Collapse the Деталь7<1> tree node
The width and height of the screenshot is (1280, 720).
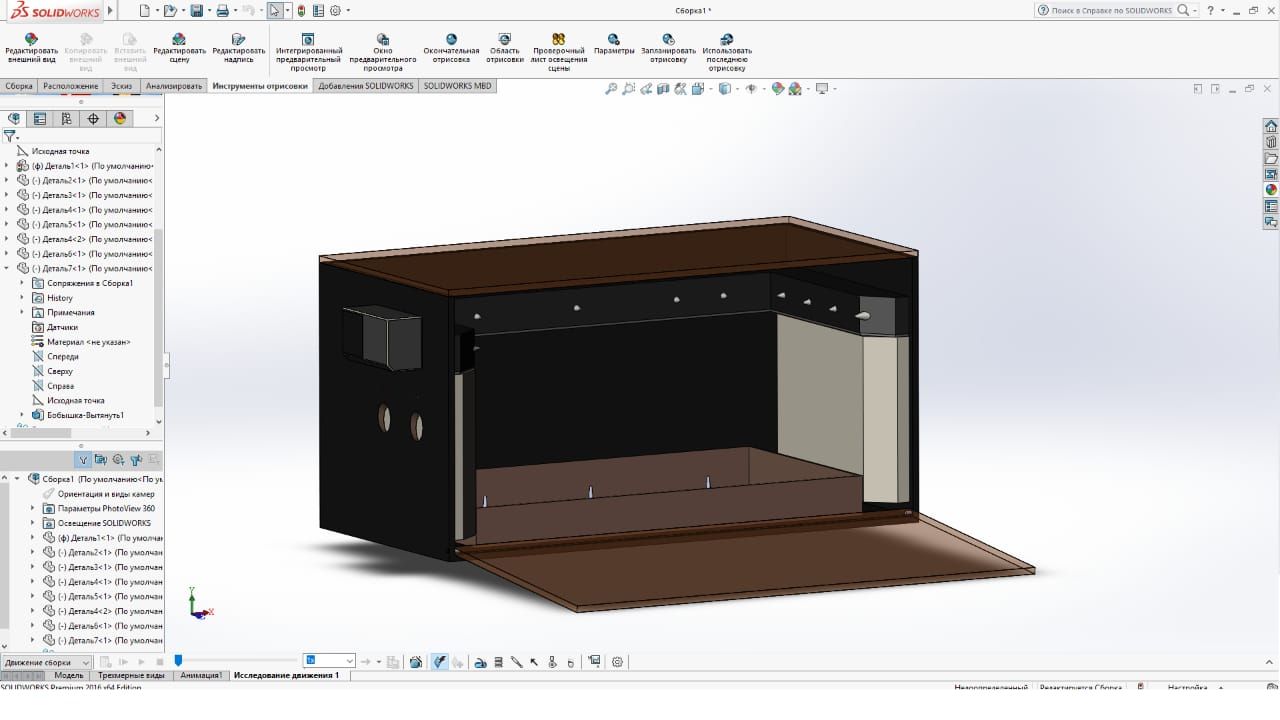coord(7,268)
